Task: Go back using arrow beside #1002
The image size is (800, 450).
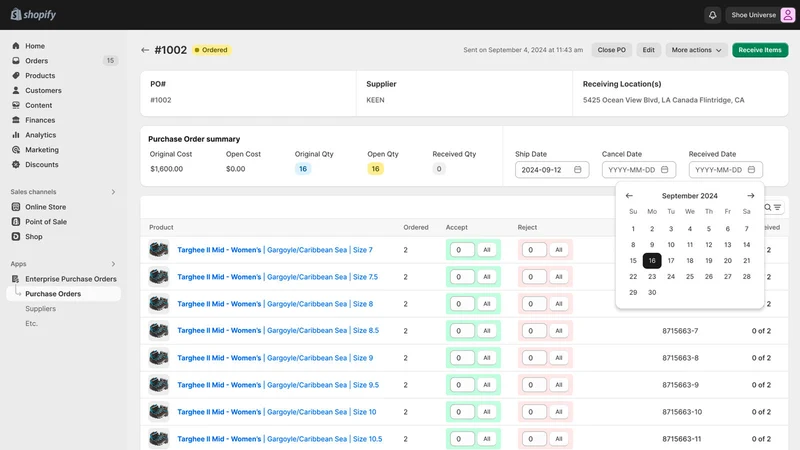Action: click(x=145, y=50)
